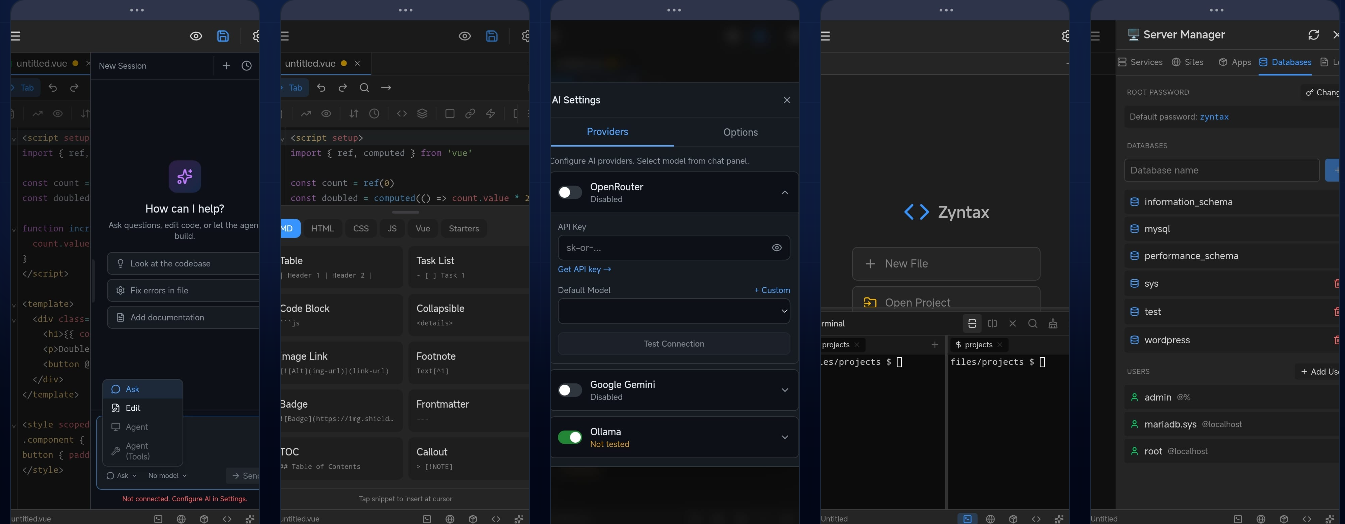Toggle preview eye icon above New Session panel
1345x524 pixels.
click(x=196, y=36)
